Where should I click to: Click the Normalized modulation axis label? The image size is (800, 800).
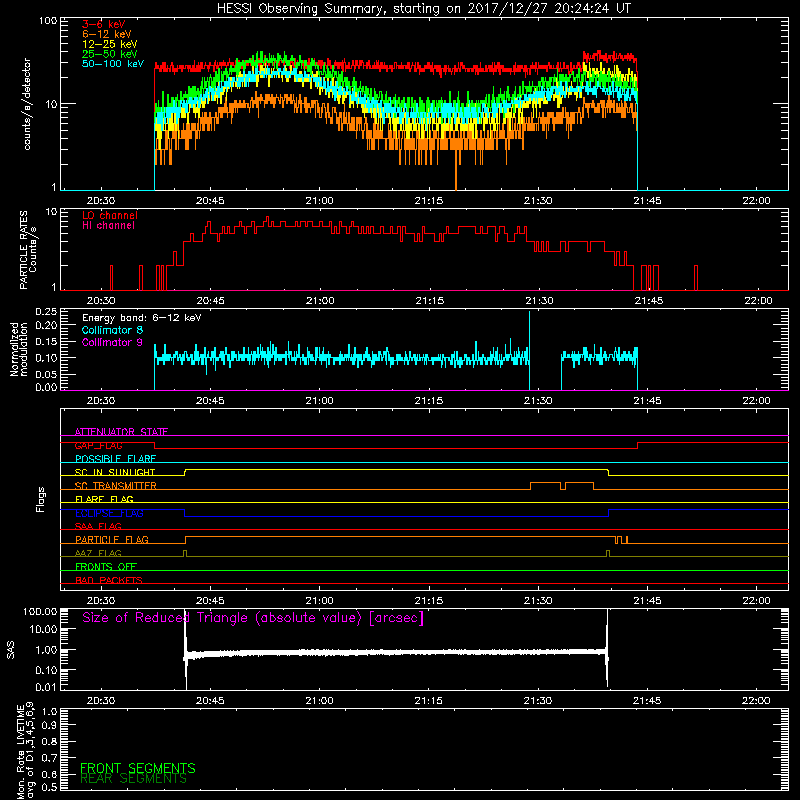19,349
